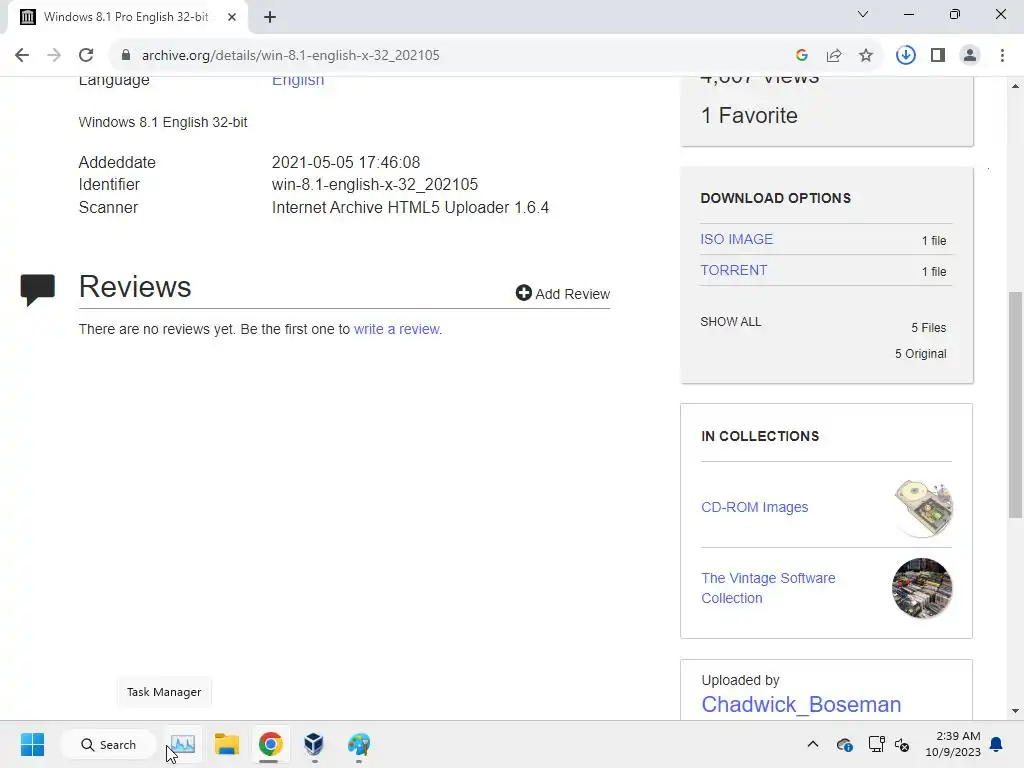This screenshot has width=1024, height=768.
Task: Click Internet Archive HTML5 Uploader 1.6.4 text
Action: (410, 208)
